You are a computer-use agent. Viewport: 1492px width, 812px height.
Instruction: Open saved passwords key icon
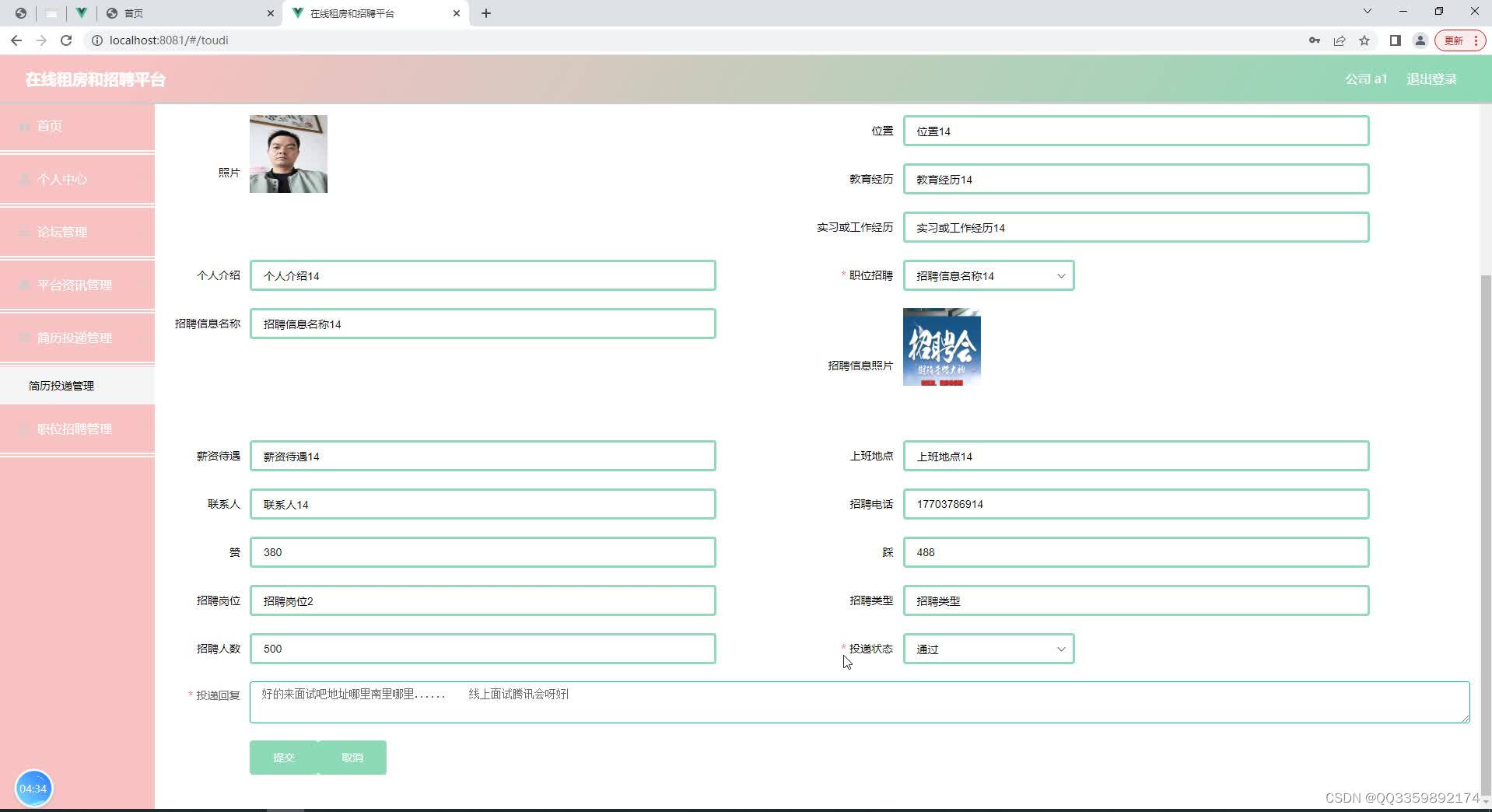click(x=1315, y=40)
